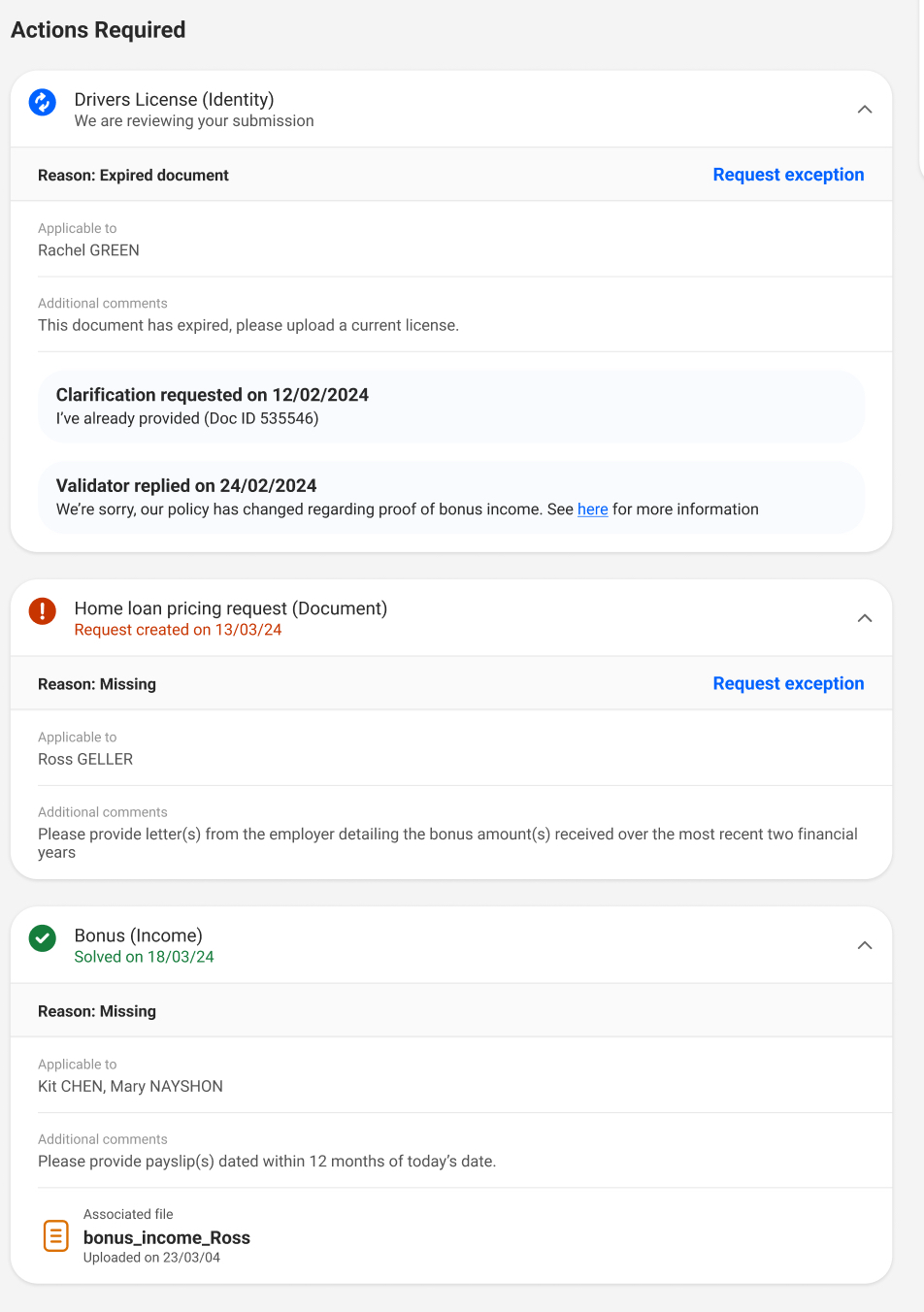924x1312 pixels.
Task: Collapse the Home loan pricing request card
Action: (865, 618)
